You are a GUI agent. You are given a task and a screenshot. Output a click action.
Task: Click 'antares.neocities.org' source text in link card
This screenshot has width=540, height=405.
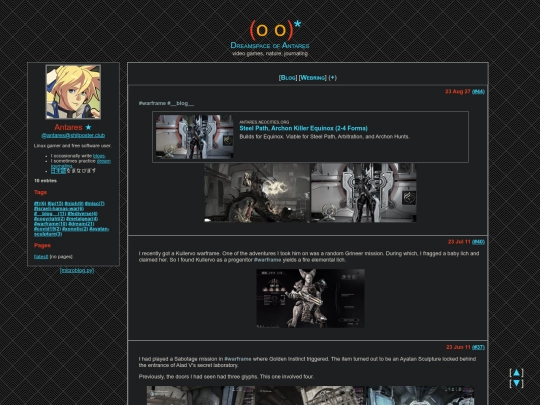[x=264, y=122]
